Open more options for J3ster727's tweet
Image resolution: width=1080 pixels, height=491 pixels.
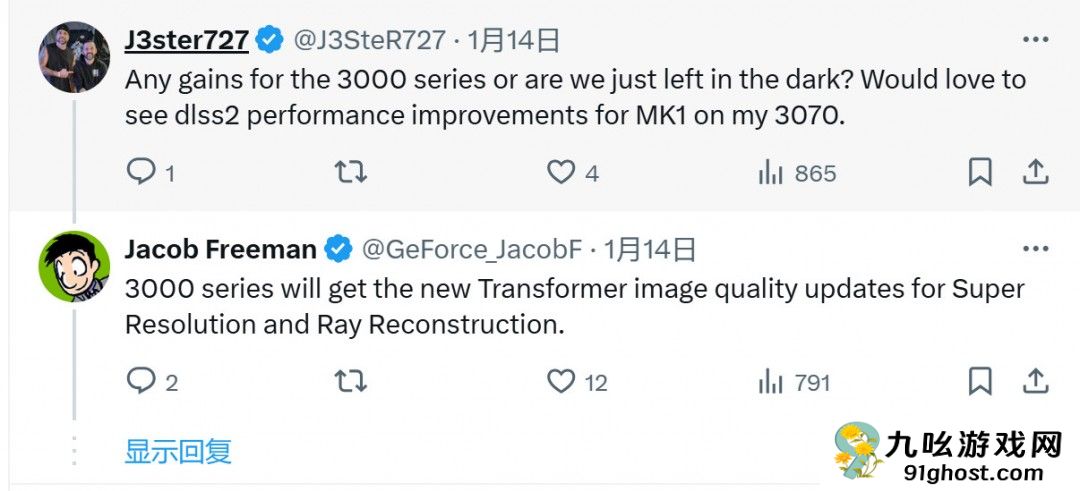pos(1035,40)
